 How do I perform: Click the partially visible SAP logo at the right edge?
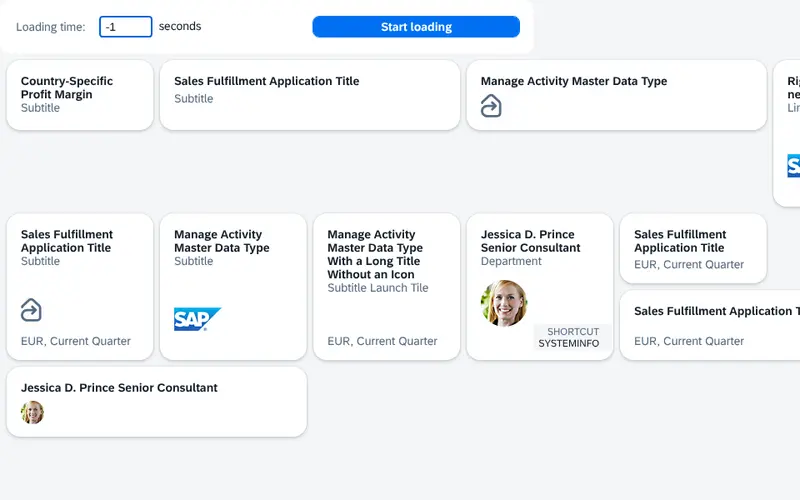794,166
